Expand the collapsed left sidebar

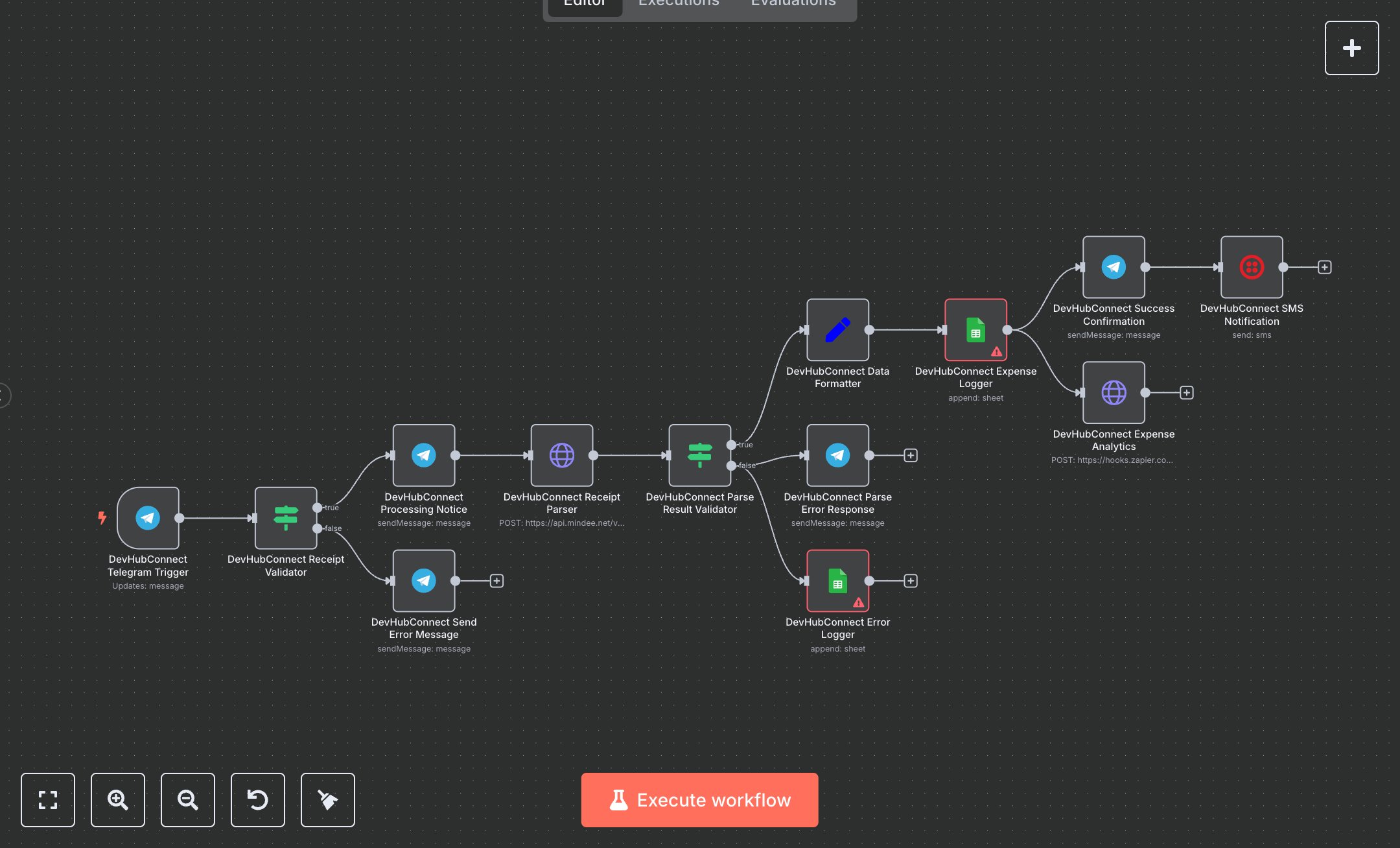[x=4, y=395]
